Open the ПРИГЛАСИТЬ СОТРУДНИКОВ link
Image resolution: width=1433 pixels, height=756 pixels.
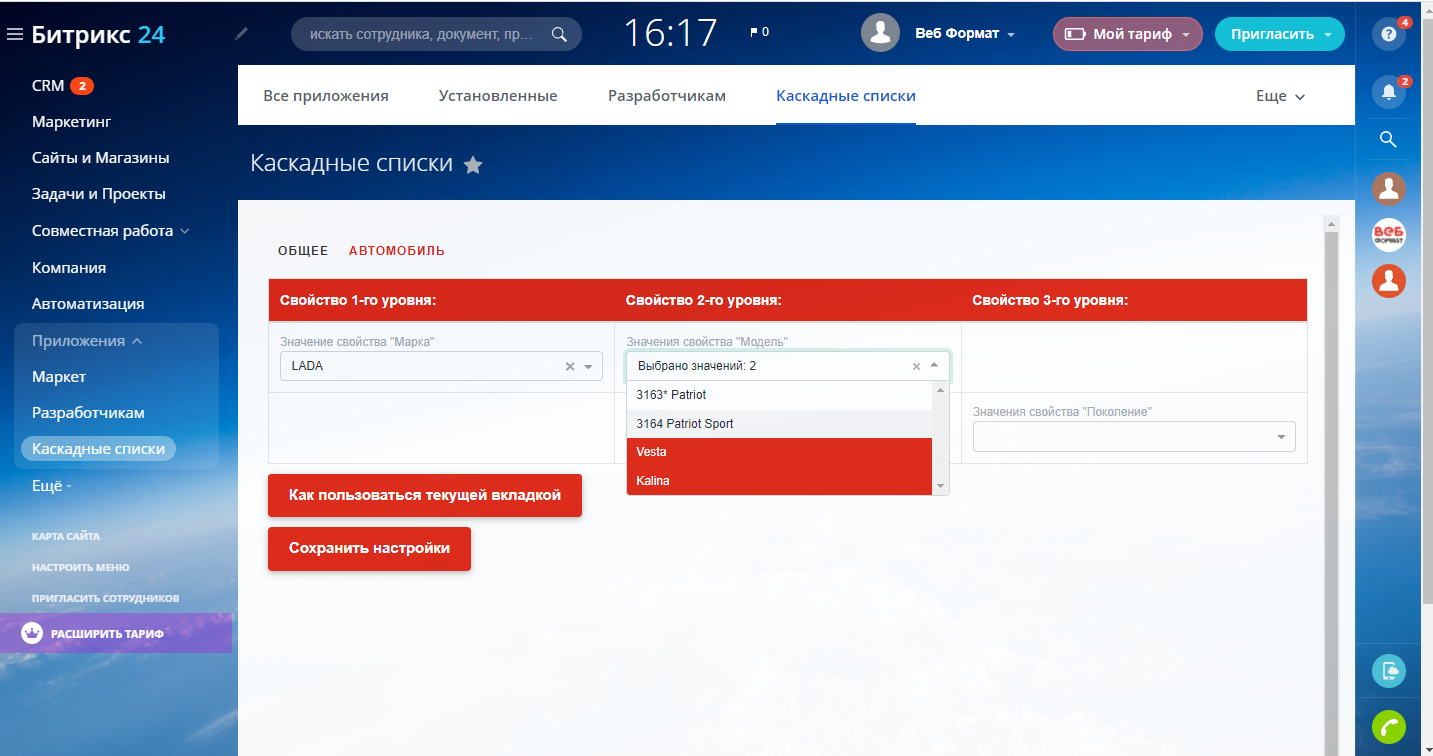pyautogui.click(x=106, y=598)
